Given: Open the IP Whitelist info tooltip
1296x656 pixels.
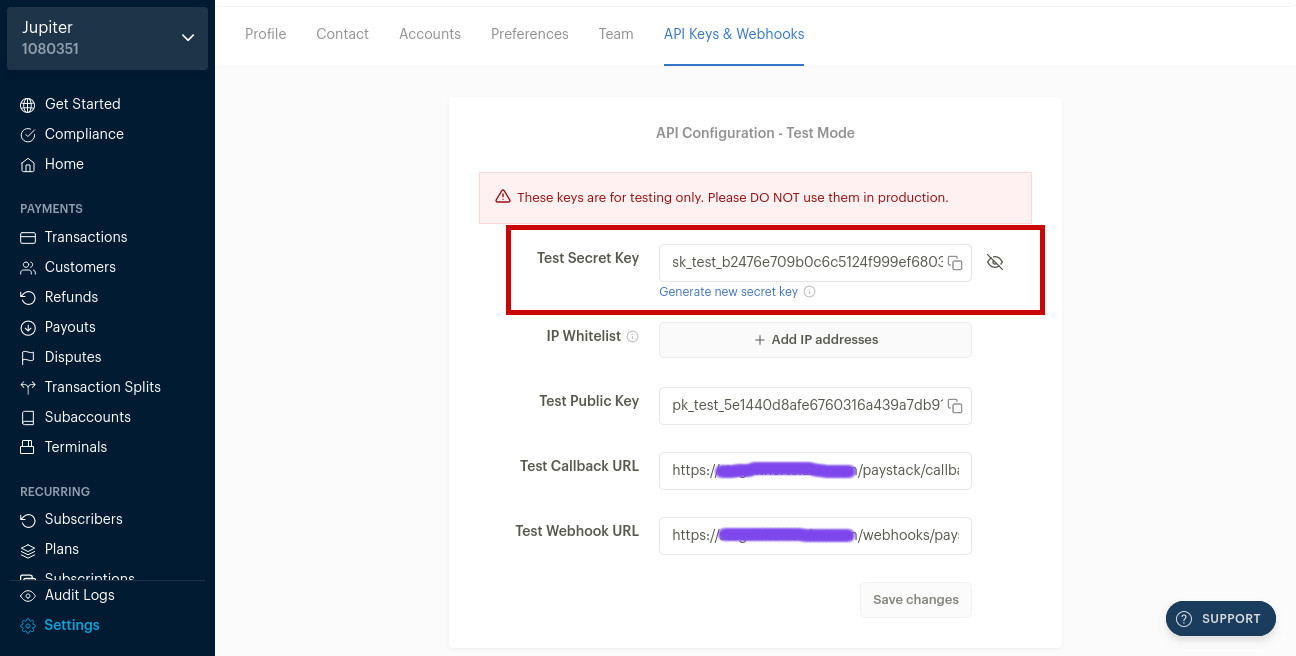Looking at the screenshot, I should point(632,337).
